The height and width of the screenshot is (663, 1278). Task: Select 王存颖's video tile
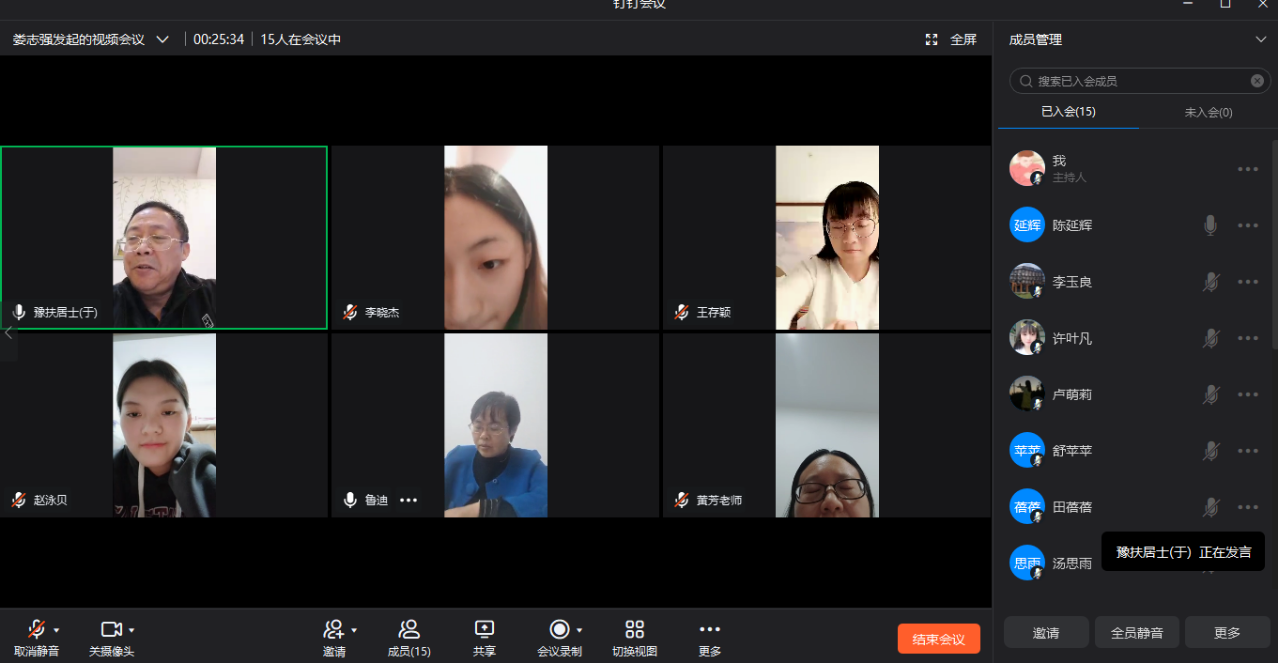click(x=826, y=238)
